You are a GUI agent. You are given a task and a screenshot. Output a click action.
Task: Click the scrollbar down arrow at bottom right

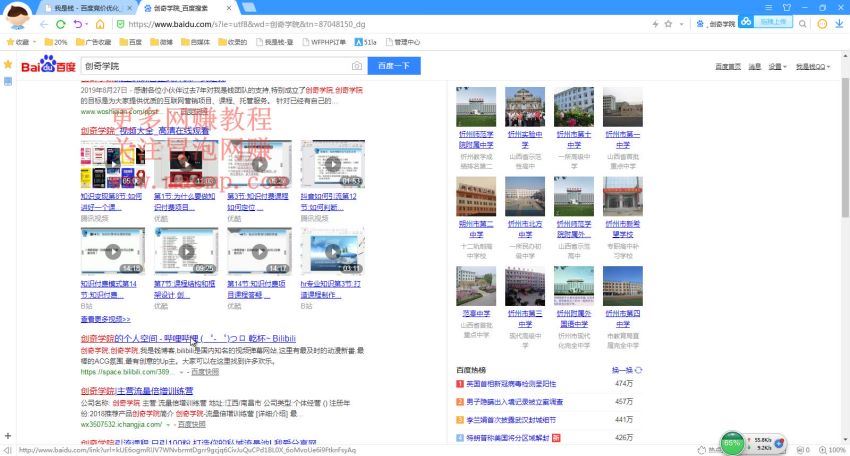pos(845,440)
